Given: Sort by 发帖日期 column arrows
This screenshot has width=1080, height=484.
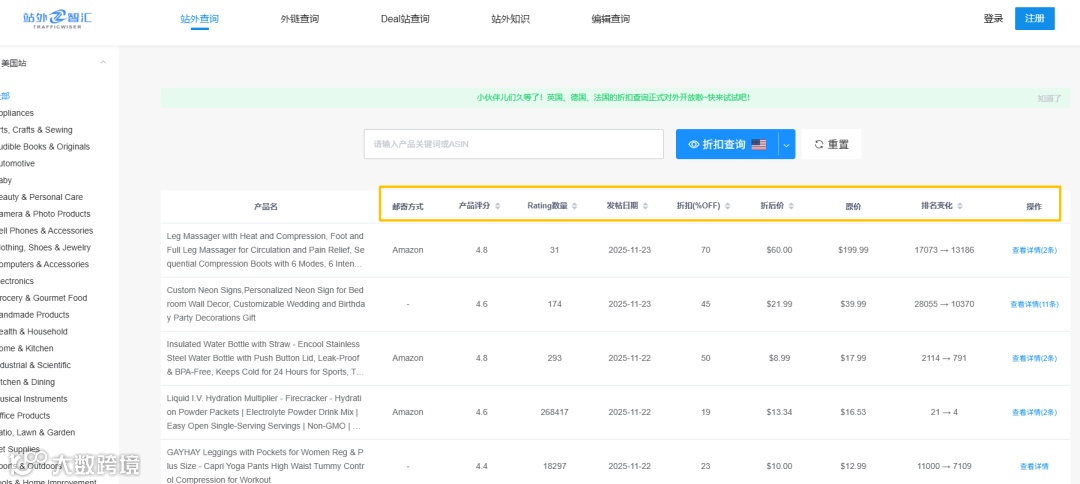Looking at the screenshot, I should point(645,206).
